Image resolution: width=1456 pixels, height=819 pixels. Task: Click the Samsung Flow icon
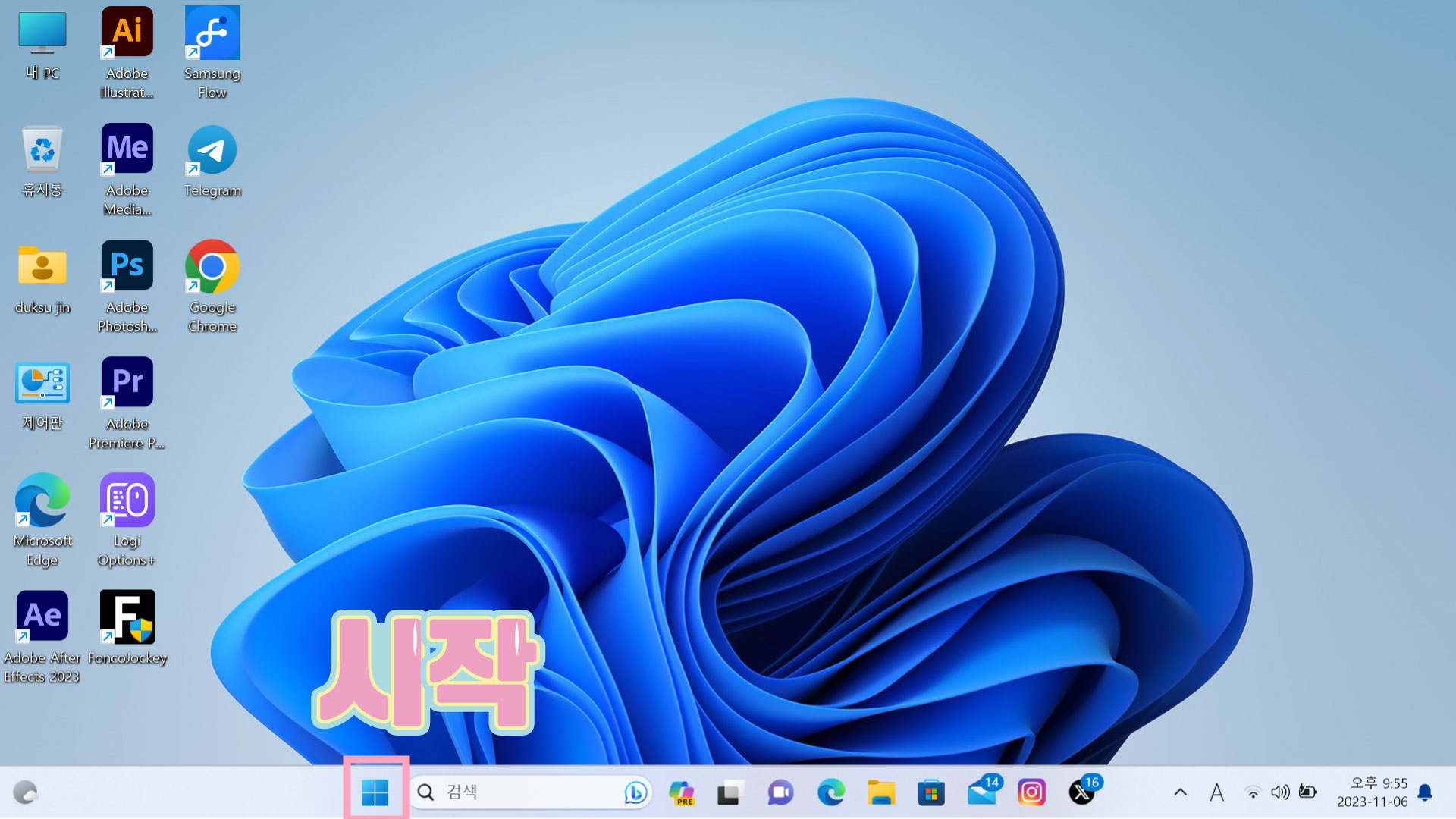pos(212,33)
